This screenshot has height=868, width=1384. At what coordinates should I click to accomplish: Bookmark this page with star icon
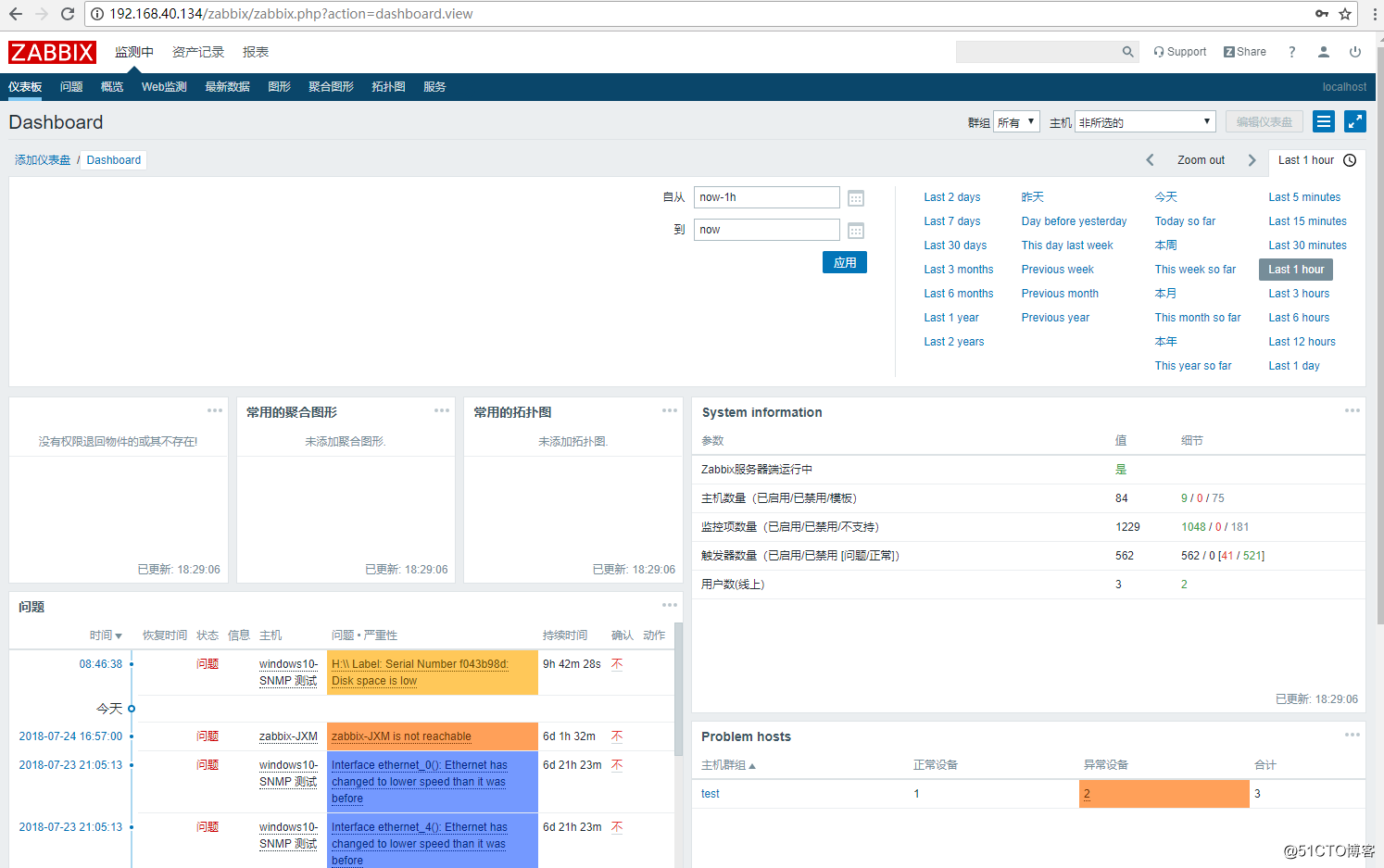pos(1345,14)
